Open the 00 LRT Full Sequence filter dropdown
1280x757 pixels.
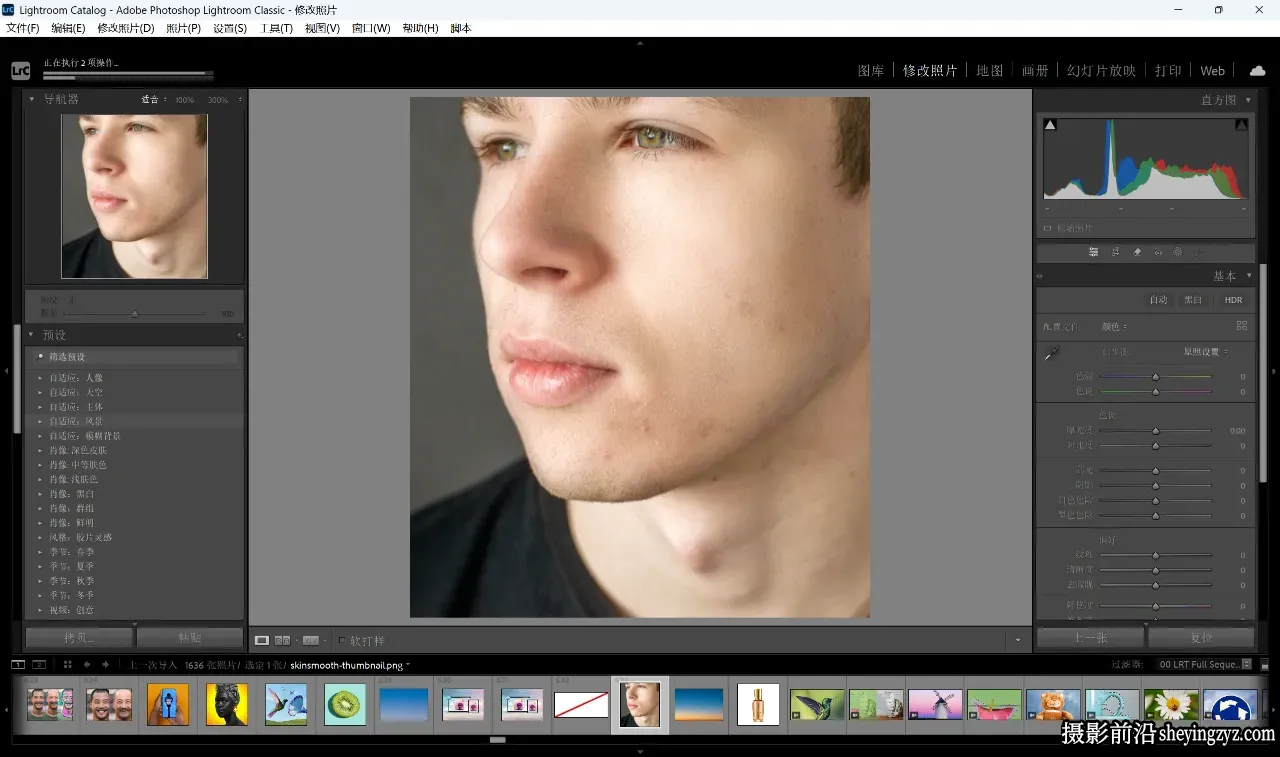(1204, 664)
